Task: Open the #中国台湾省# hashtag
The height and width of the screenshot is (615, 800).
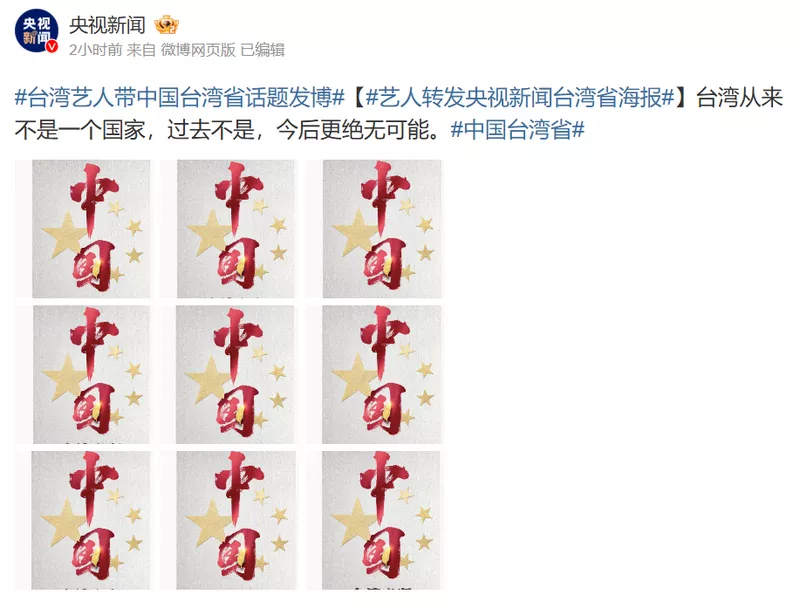Action: [517, 130]
